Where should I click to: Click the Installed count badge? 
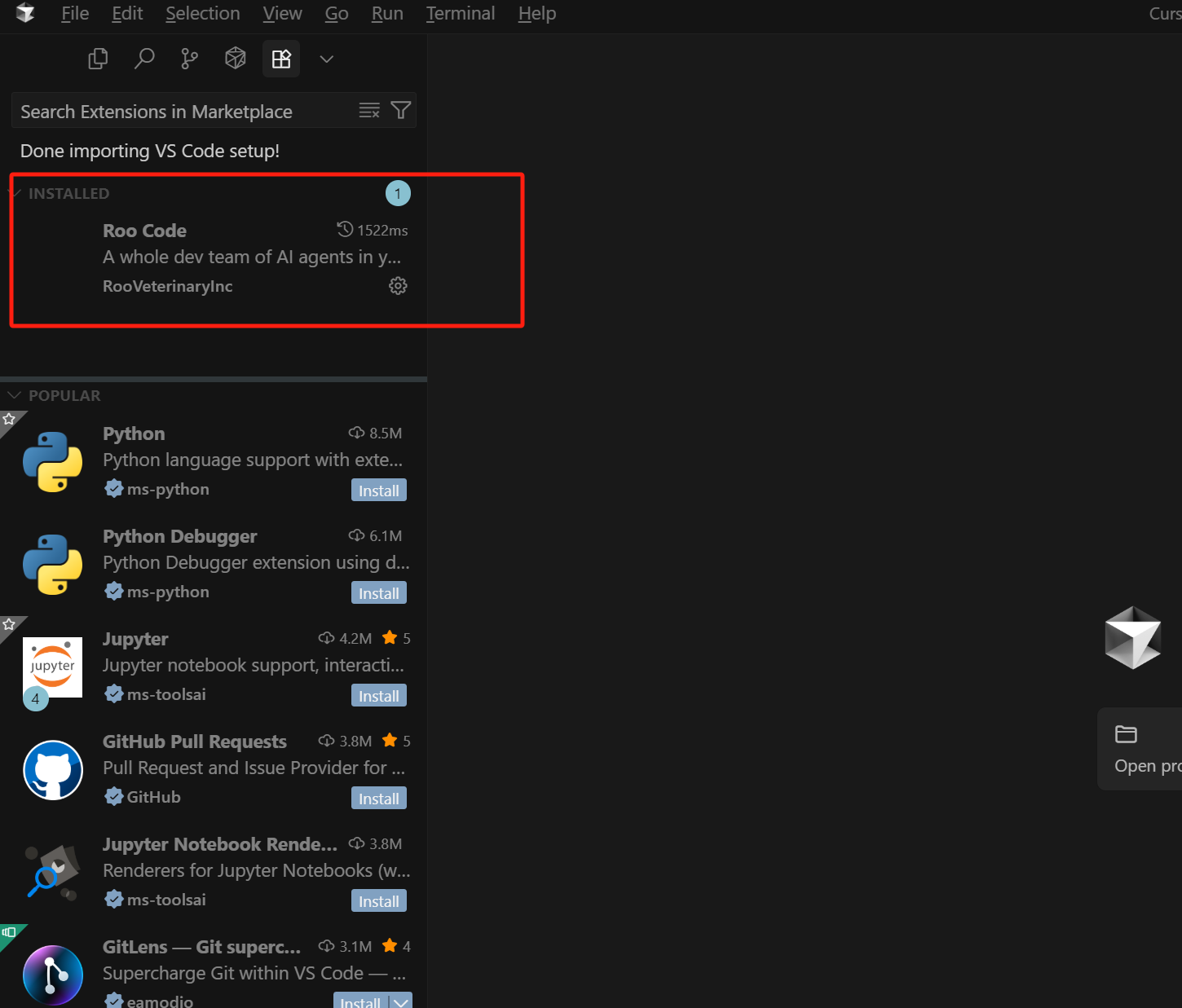click(398, 193)
